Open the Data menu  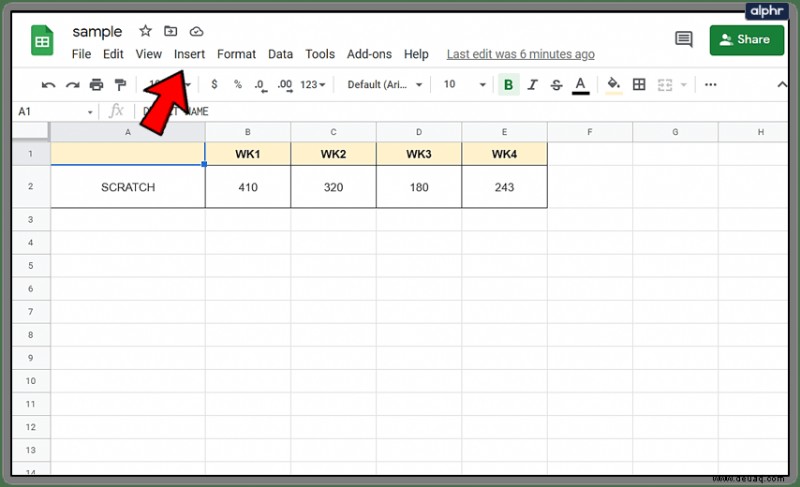click(281, 54)
